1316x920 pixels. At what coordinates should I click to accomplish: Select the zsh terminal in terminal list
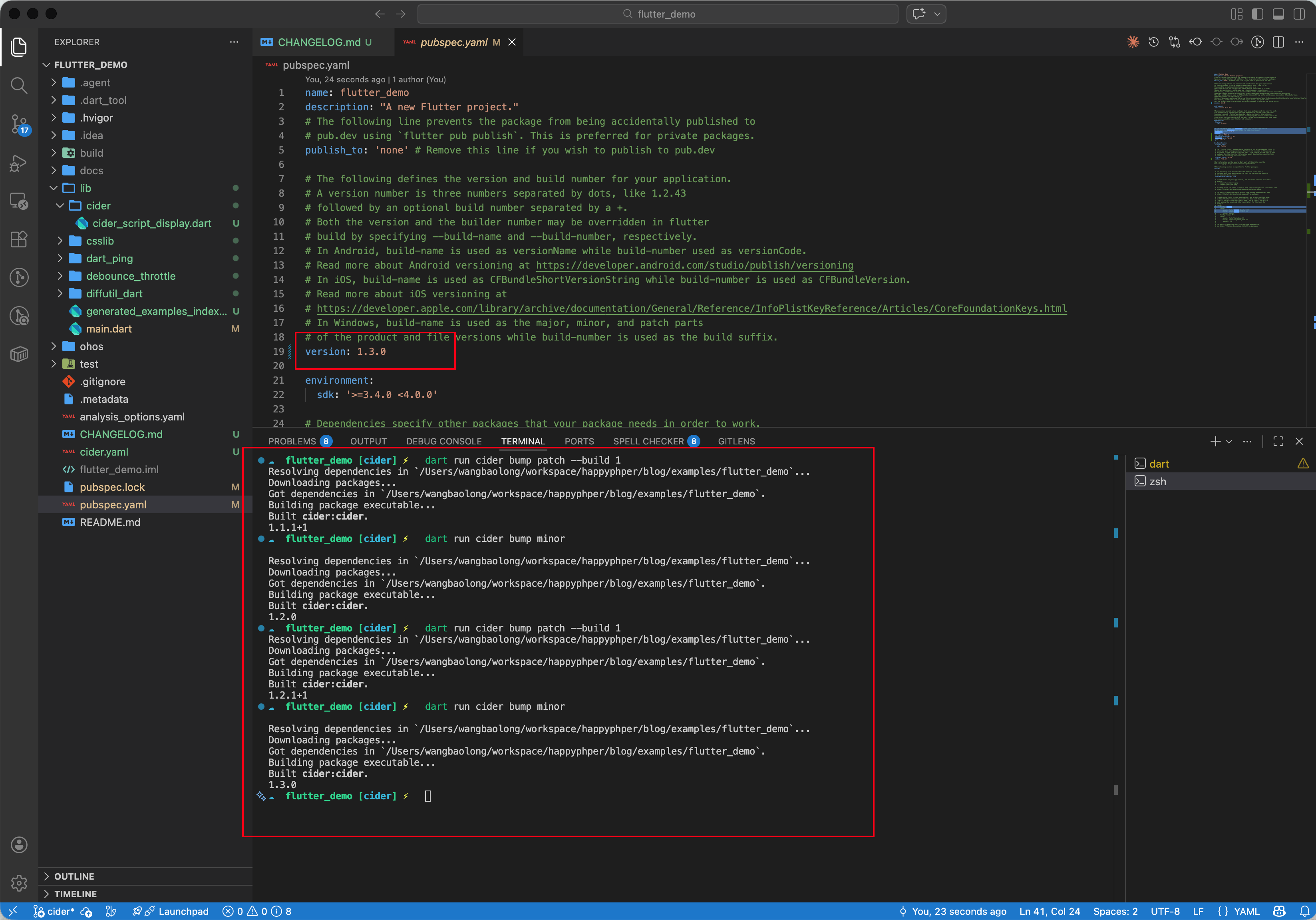click(1157, 482)
